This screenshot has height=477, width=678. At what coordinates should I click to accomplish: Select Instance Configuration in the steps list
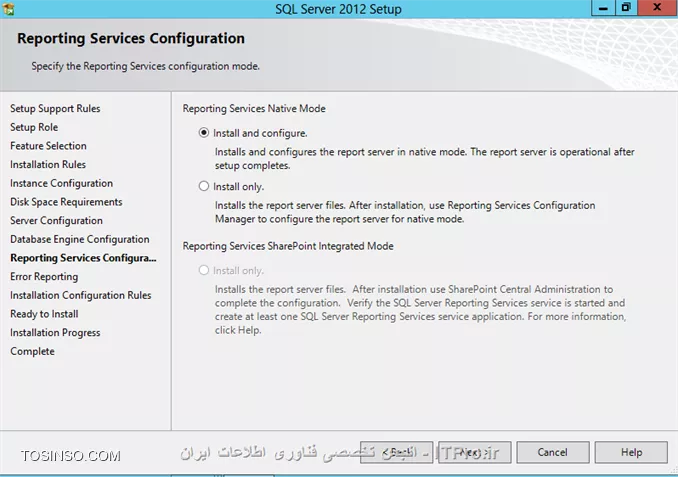(61, 183)
